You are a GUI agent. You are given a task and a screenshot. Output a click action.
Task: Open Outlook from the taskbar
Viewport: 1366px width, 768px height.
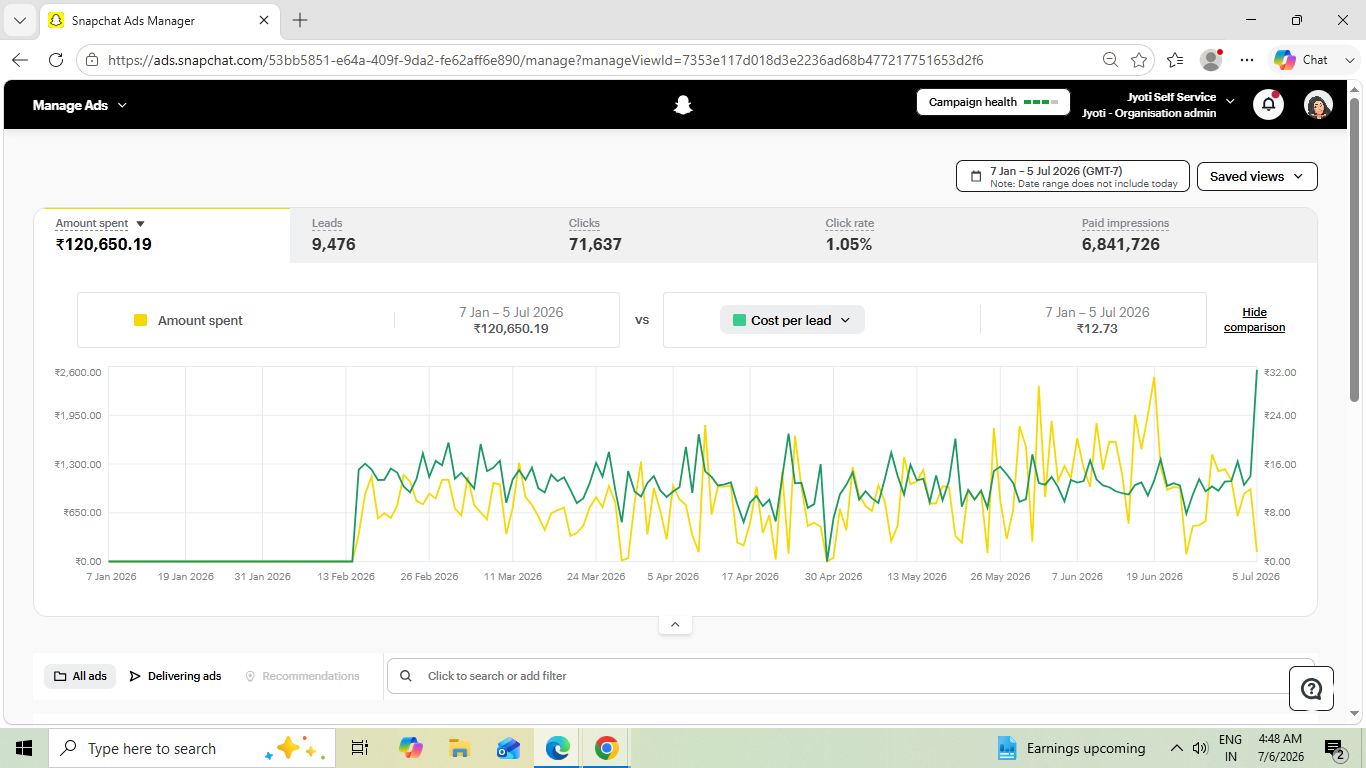tap(508, 748)
